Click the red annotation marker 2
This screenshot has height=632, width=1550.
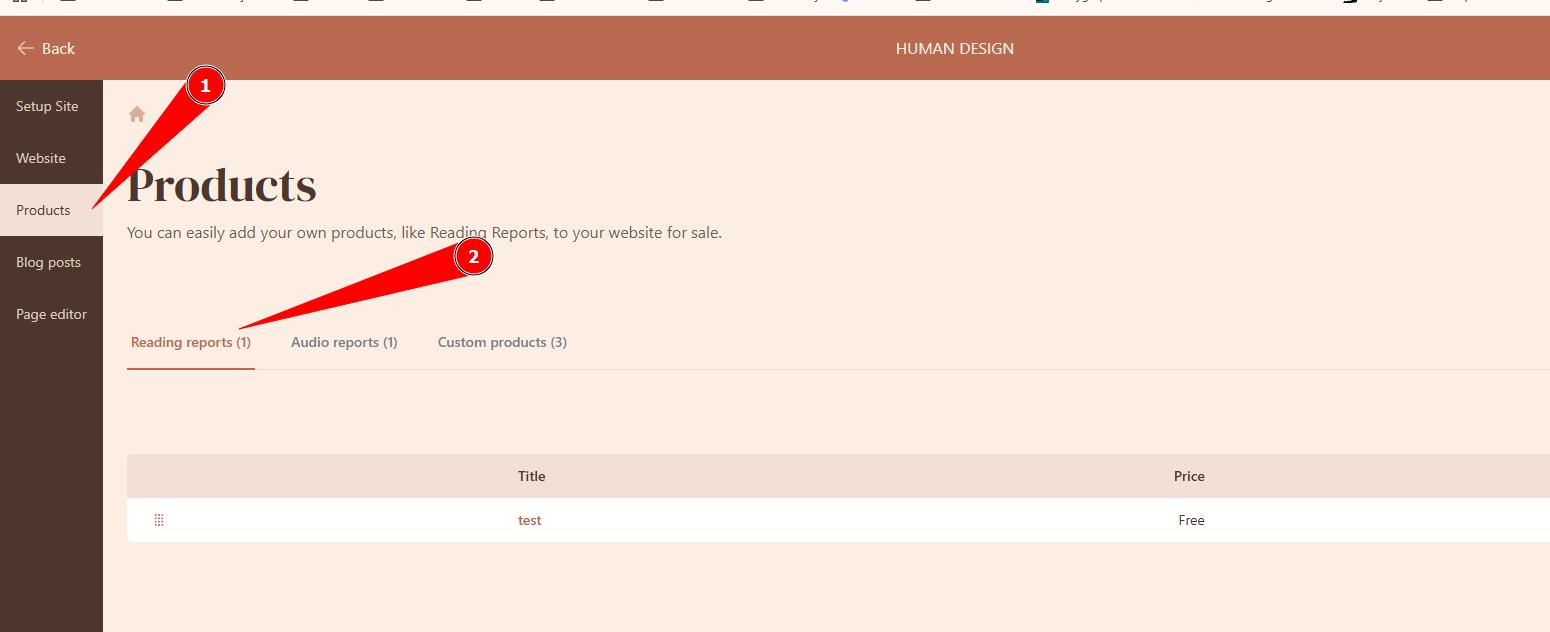(x=473, y=257)
